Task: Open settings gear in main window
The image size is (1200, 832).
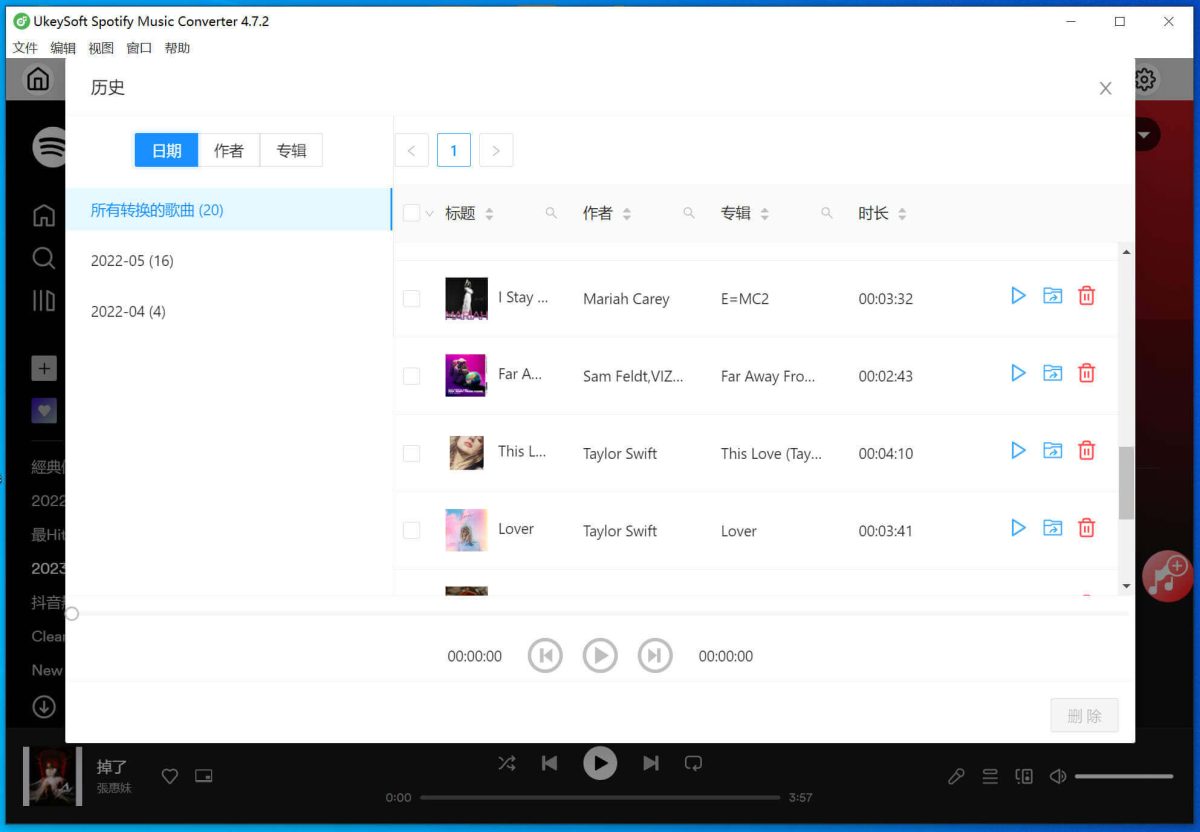Action: [x=1146, y=79]
